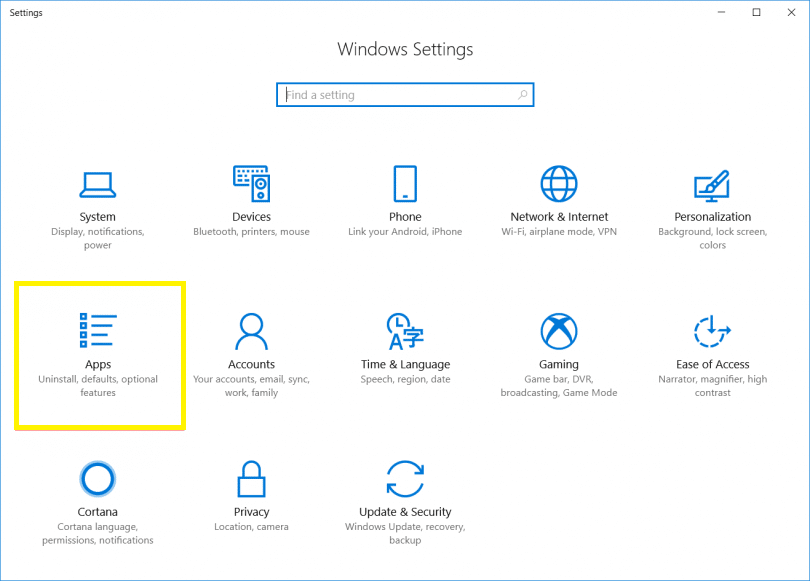This screenshot has height=581, width=810.
Task: Open the System laptop icon
Action: [98, 185]
